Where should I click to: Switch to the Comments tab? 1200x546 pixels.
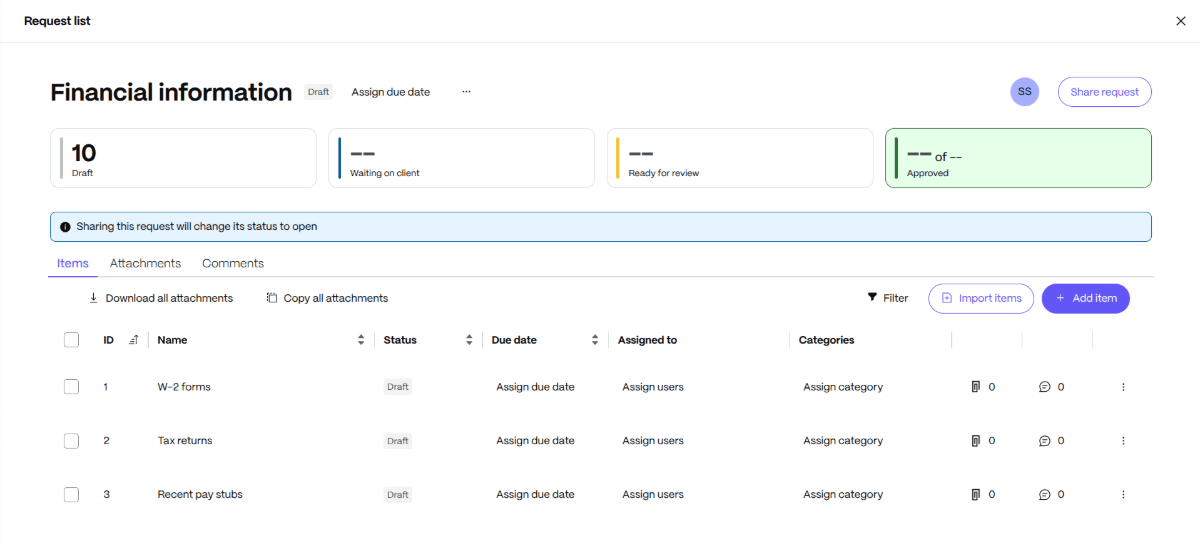(233, 263)
